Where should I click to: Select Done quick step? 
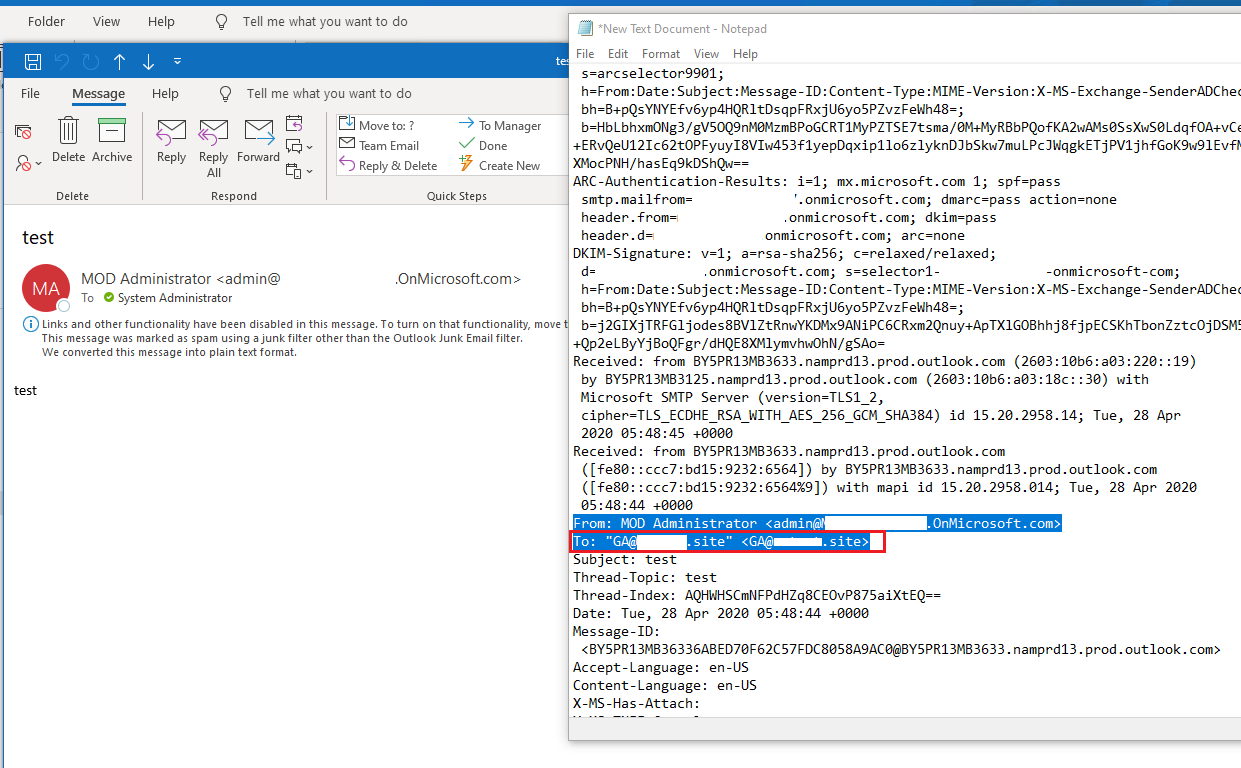click(x=483, y=145)
